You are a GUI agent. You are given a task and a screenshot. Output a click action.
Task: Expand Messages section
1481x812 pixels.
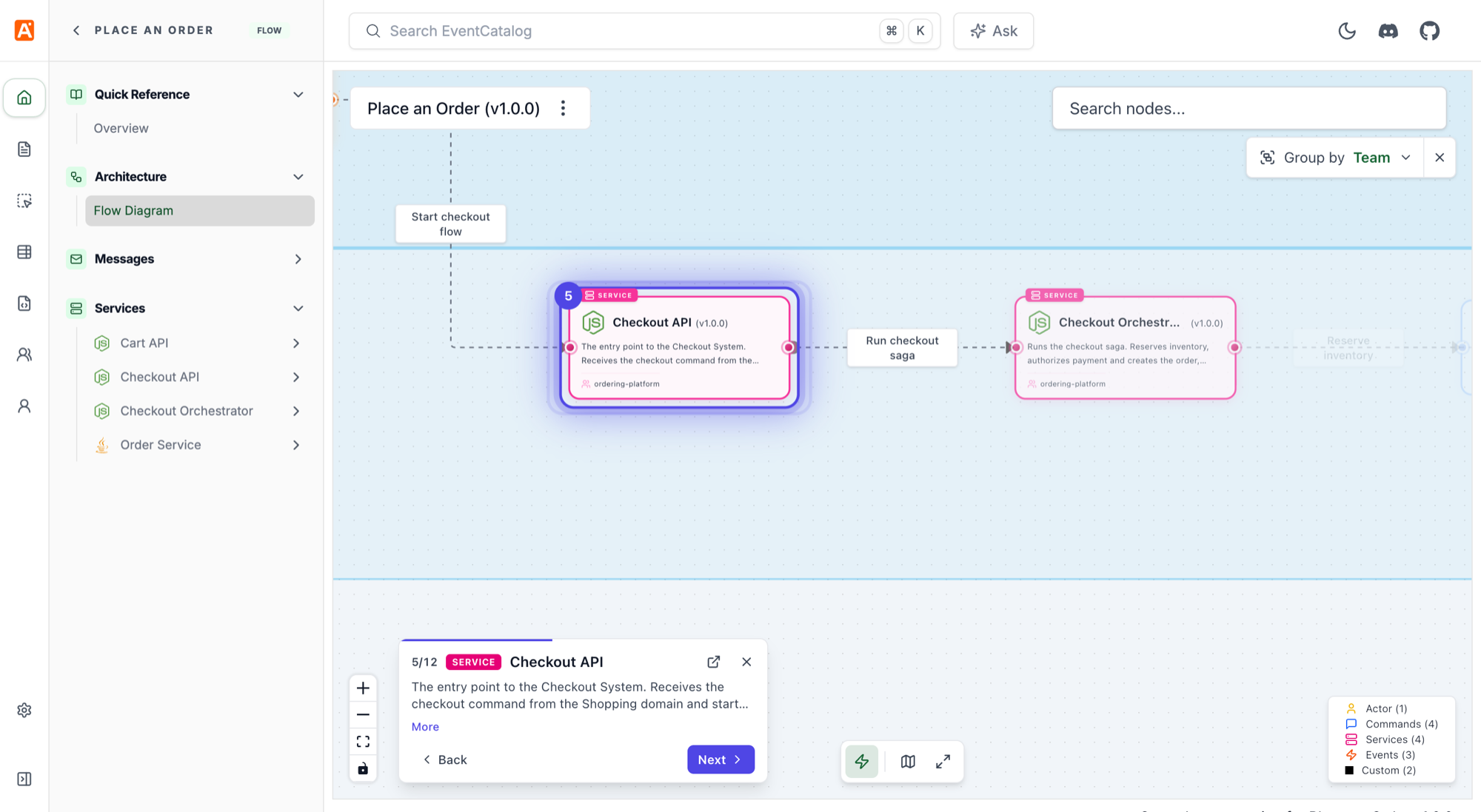(298, 259)
